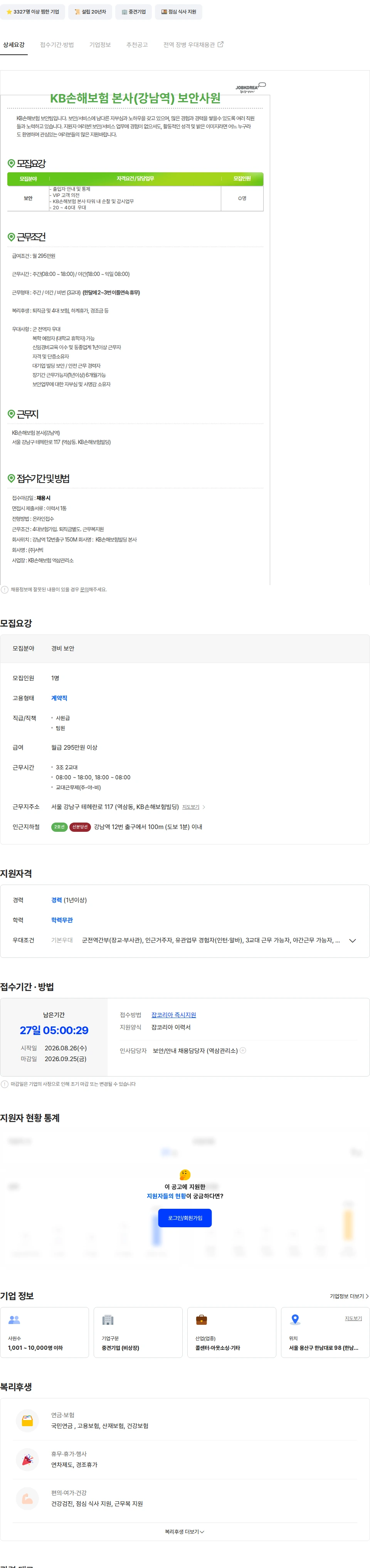This screenshot has width=370, height=1568.
Task: Click the posting title KB손해보험 본사(강남역) 보안사원
Action: coord(135,98)
